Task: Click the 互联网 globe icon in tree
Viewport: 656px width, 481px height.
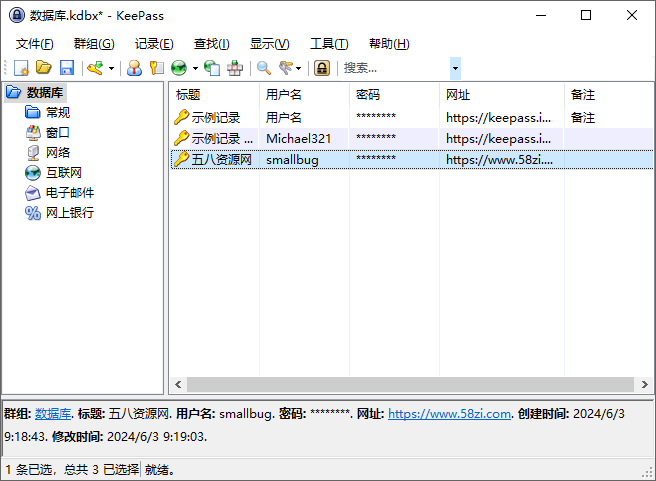Action: (33, 173)
